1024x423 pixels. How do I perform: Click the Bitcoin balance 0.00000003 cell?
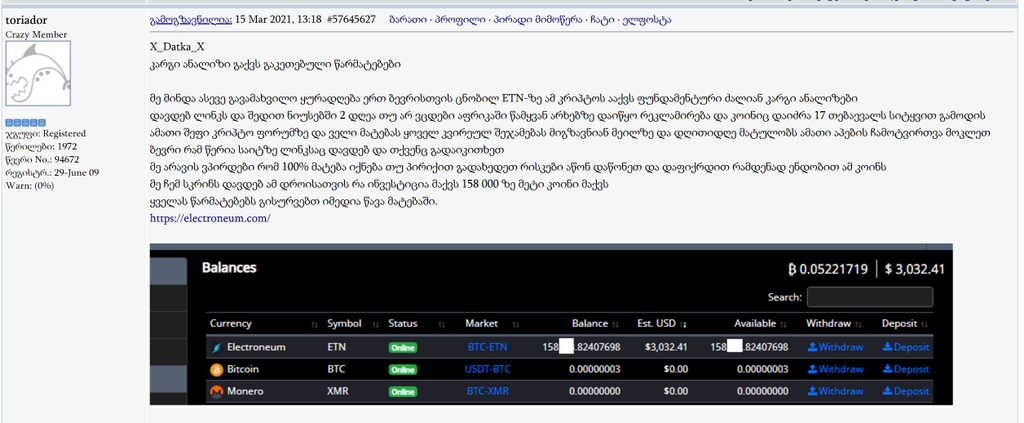pos(594,369)
